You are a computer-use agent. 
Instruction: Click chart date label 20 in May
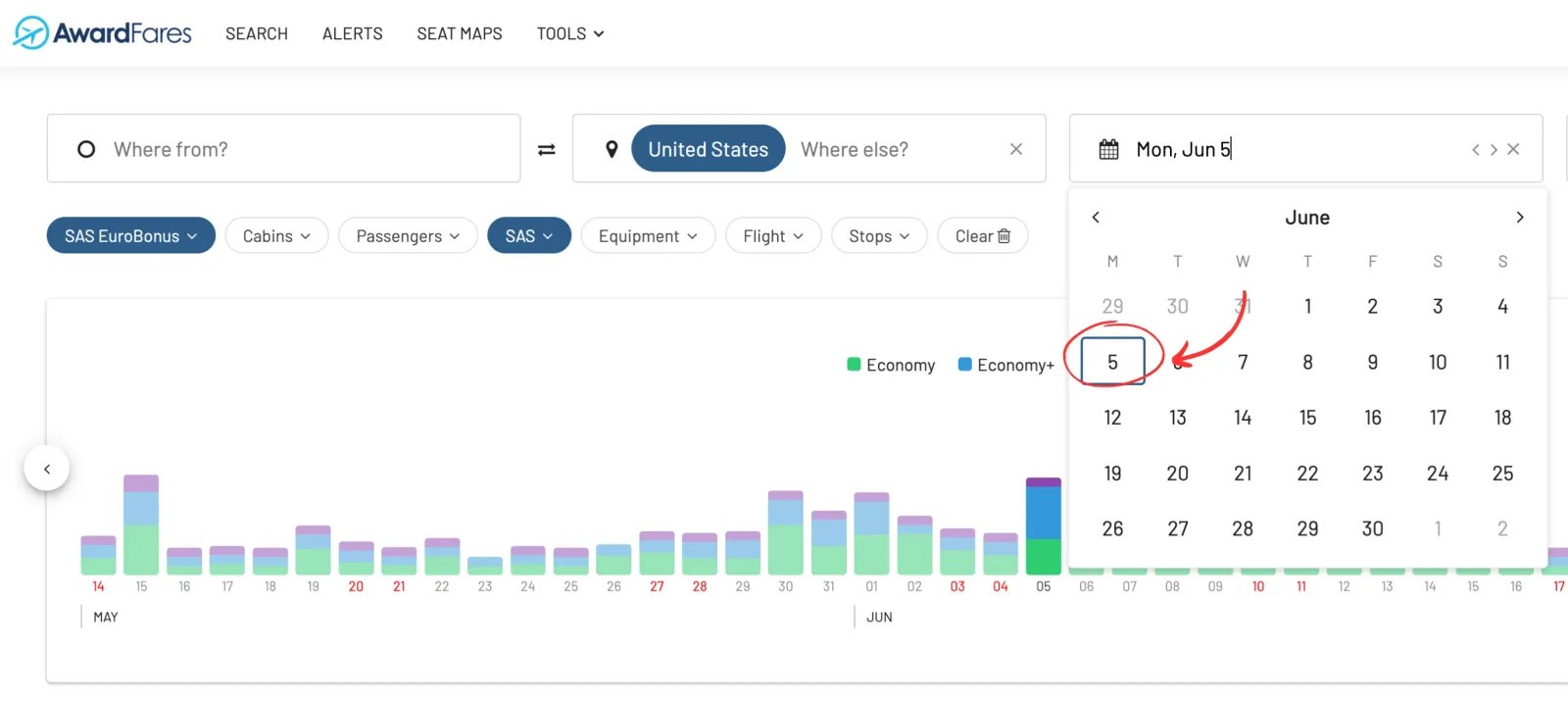(356, 586)
